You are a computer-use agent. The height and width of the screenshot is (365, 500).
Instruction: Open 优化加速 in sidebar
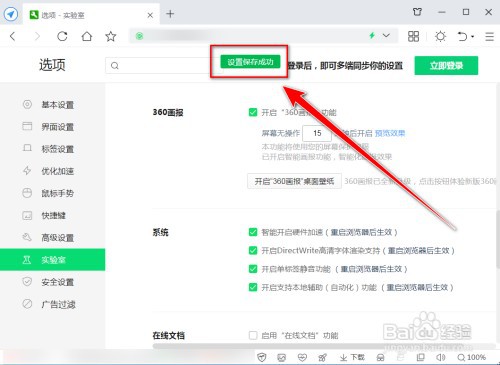pos(52,171)
